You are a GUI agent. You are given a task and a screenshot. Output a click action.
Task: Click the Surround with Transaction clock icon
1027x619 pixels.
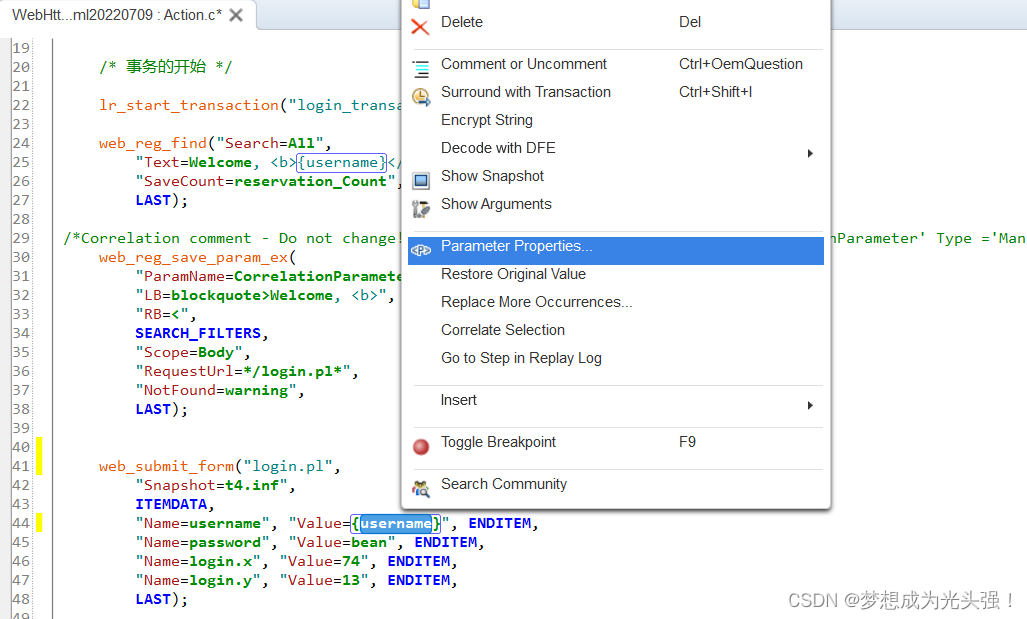tap(420, 97)
